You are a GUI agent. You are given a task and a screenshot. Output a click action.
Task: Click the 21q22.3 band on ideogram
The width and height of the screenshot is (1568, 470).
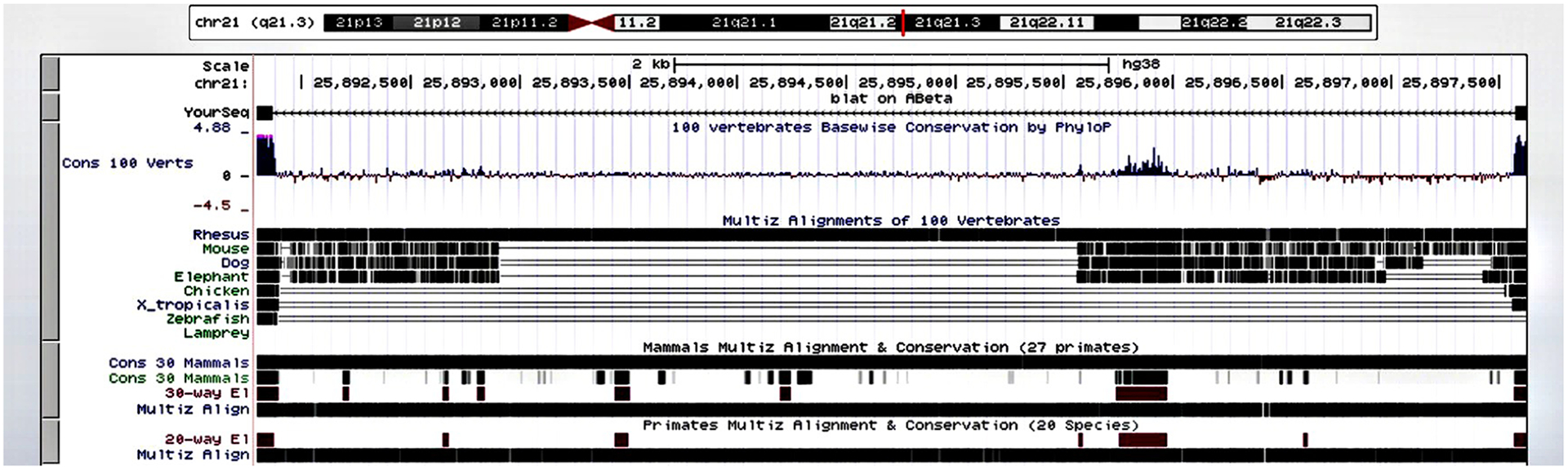(1307, 23)
